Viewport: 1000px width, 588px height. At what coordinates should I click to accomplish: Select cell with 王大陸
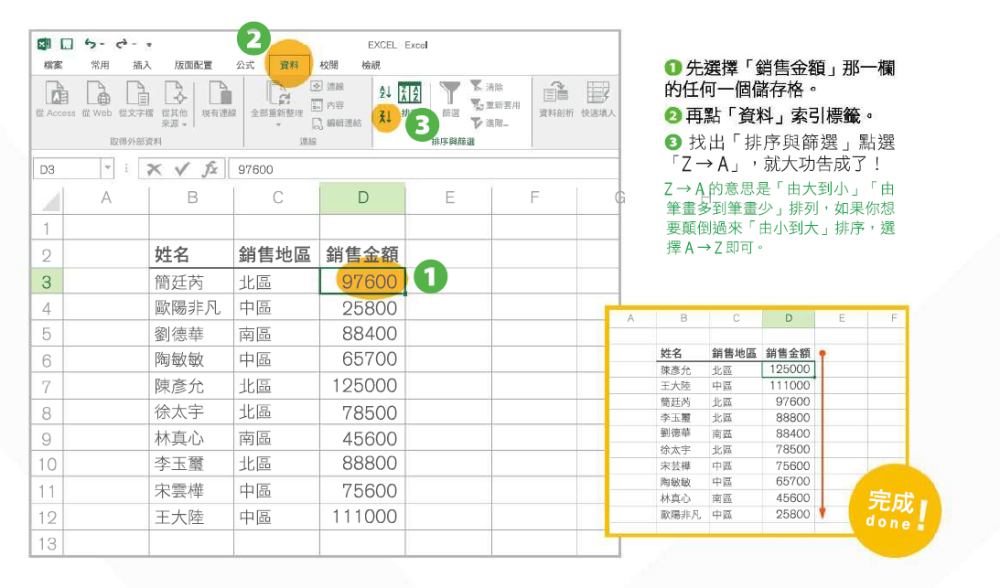tap(191, 517)
